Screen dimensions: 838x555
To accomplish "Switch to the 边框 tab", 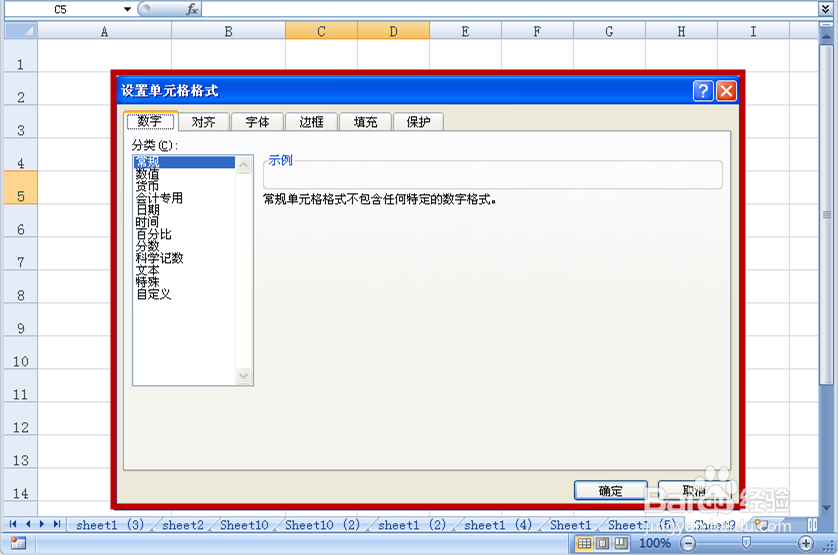I will tap(312, 122).
